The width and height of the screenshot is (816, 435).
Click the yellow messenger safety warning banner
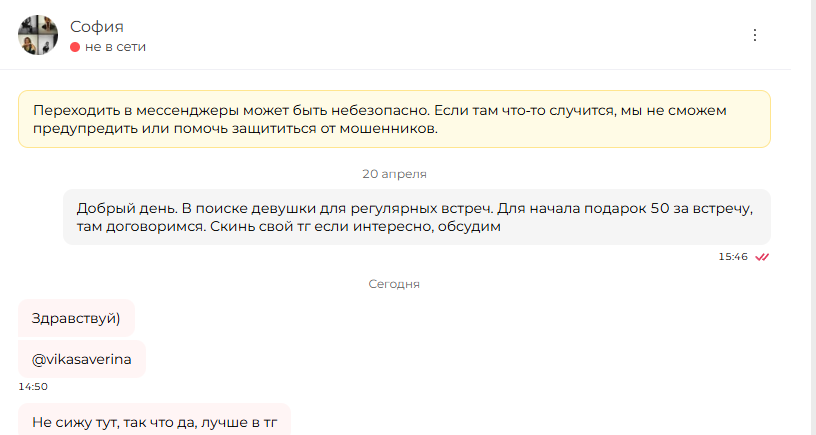[x=394, y=119]
